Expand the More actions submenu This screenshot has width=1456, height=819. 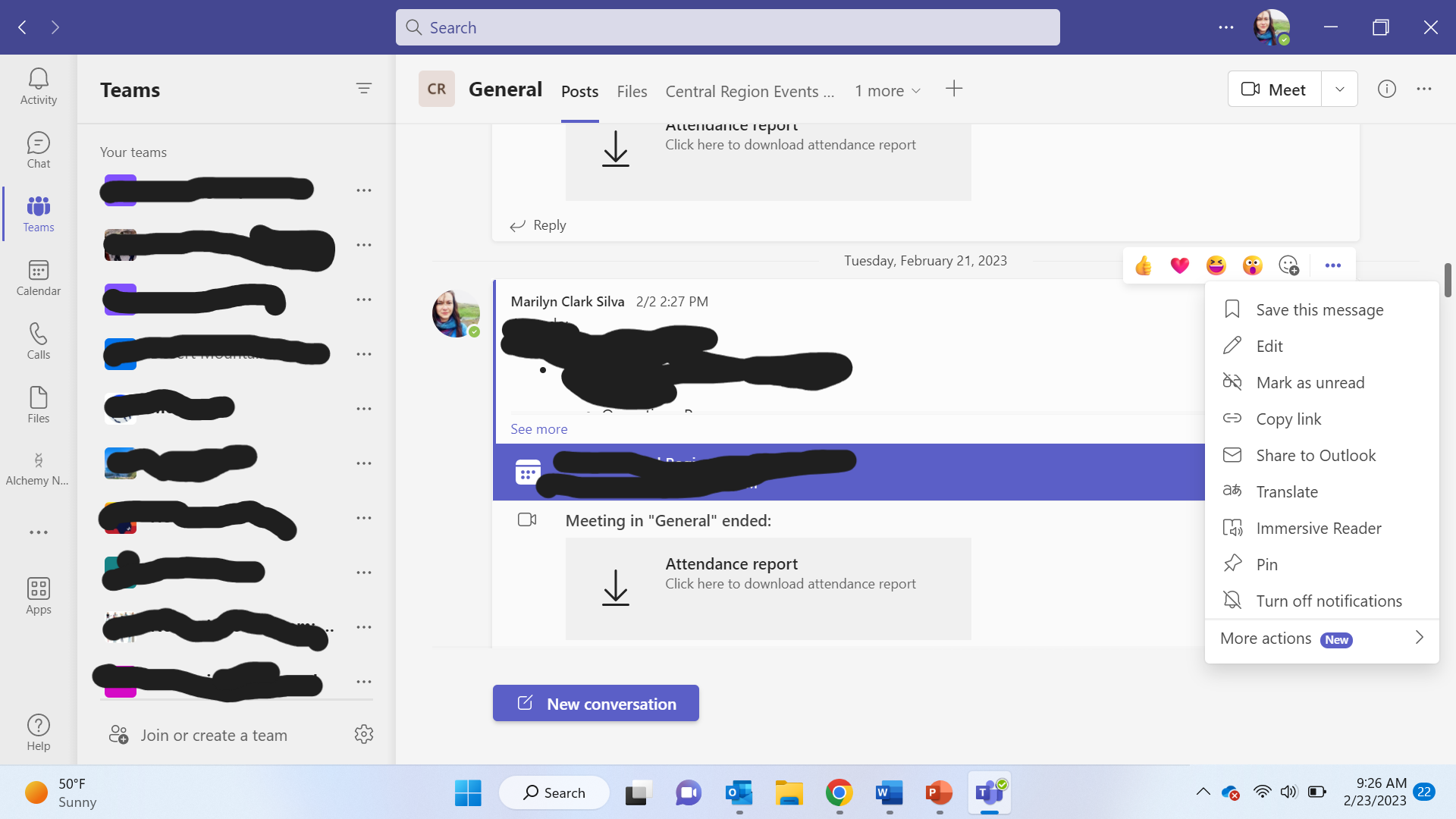[x=1322, y=639]
